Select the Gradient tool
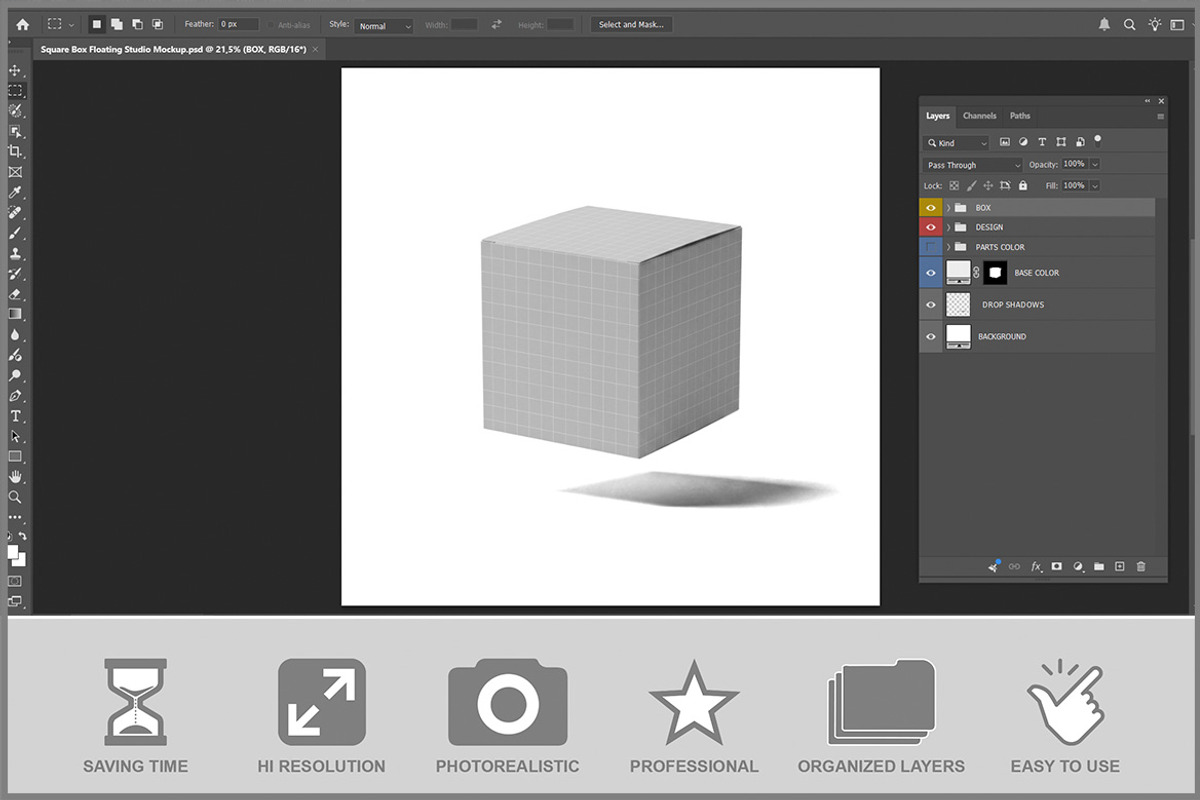Screen dimensions: 1200x800 15,314
